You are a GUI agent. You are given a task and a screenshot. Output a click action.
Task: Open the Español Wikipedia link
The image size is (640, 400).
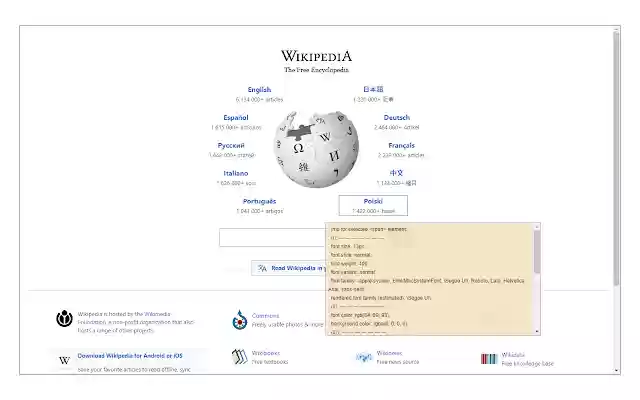[236, 118]
